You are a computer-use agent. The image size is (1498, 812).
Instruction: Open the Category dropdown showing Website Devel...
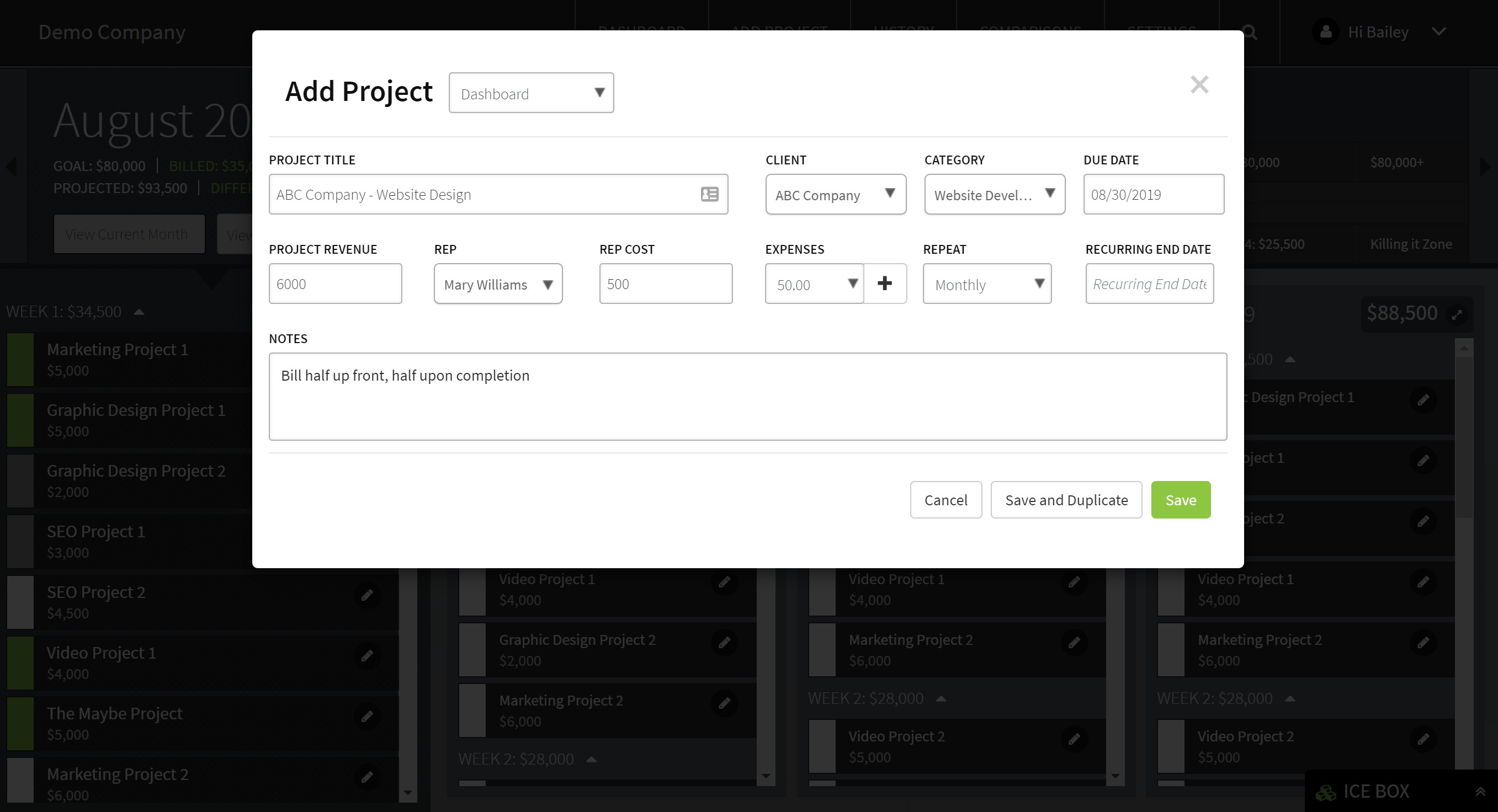(994, 195)
